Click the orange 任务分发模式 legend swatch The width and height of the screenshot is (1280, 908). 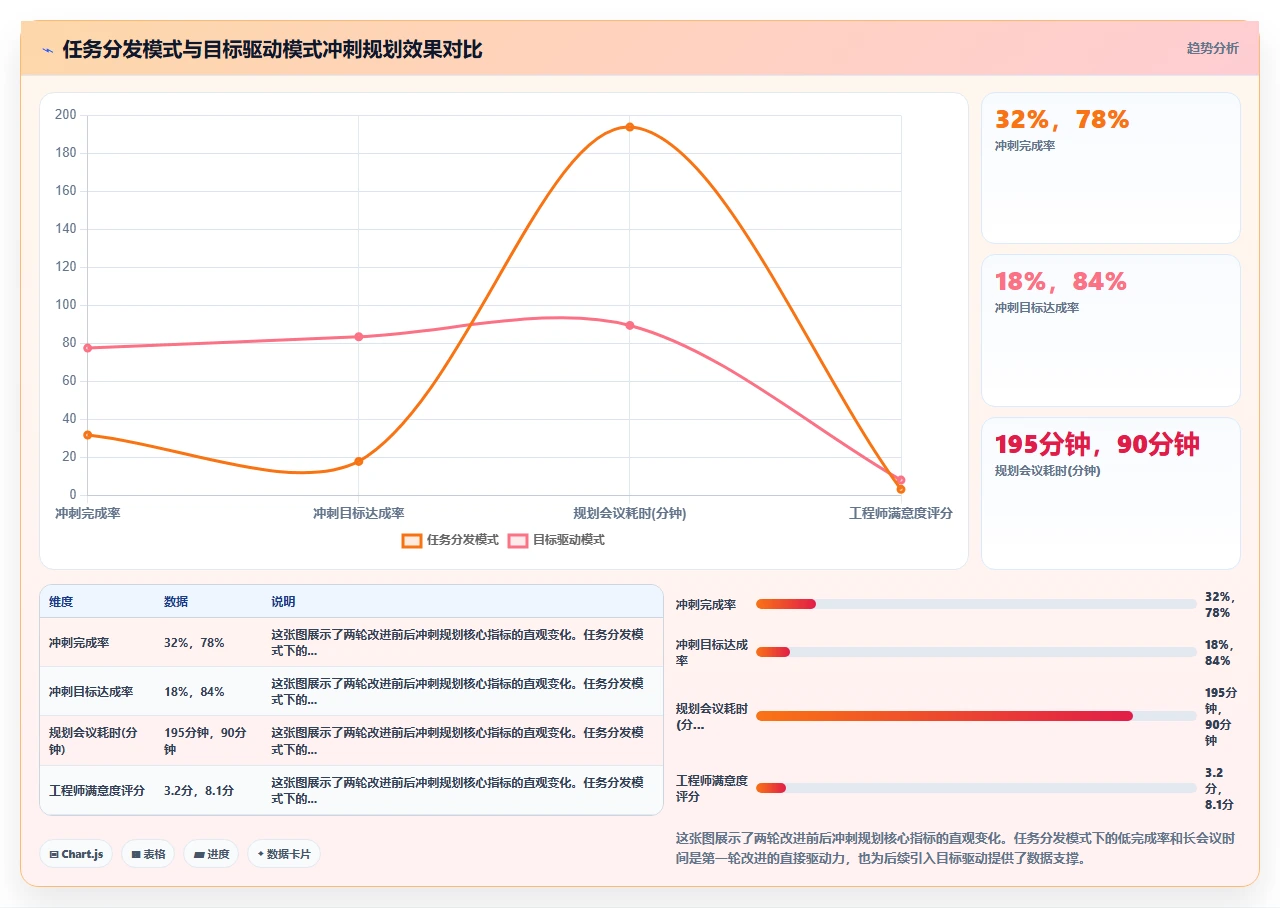coord(412,540)
